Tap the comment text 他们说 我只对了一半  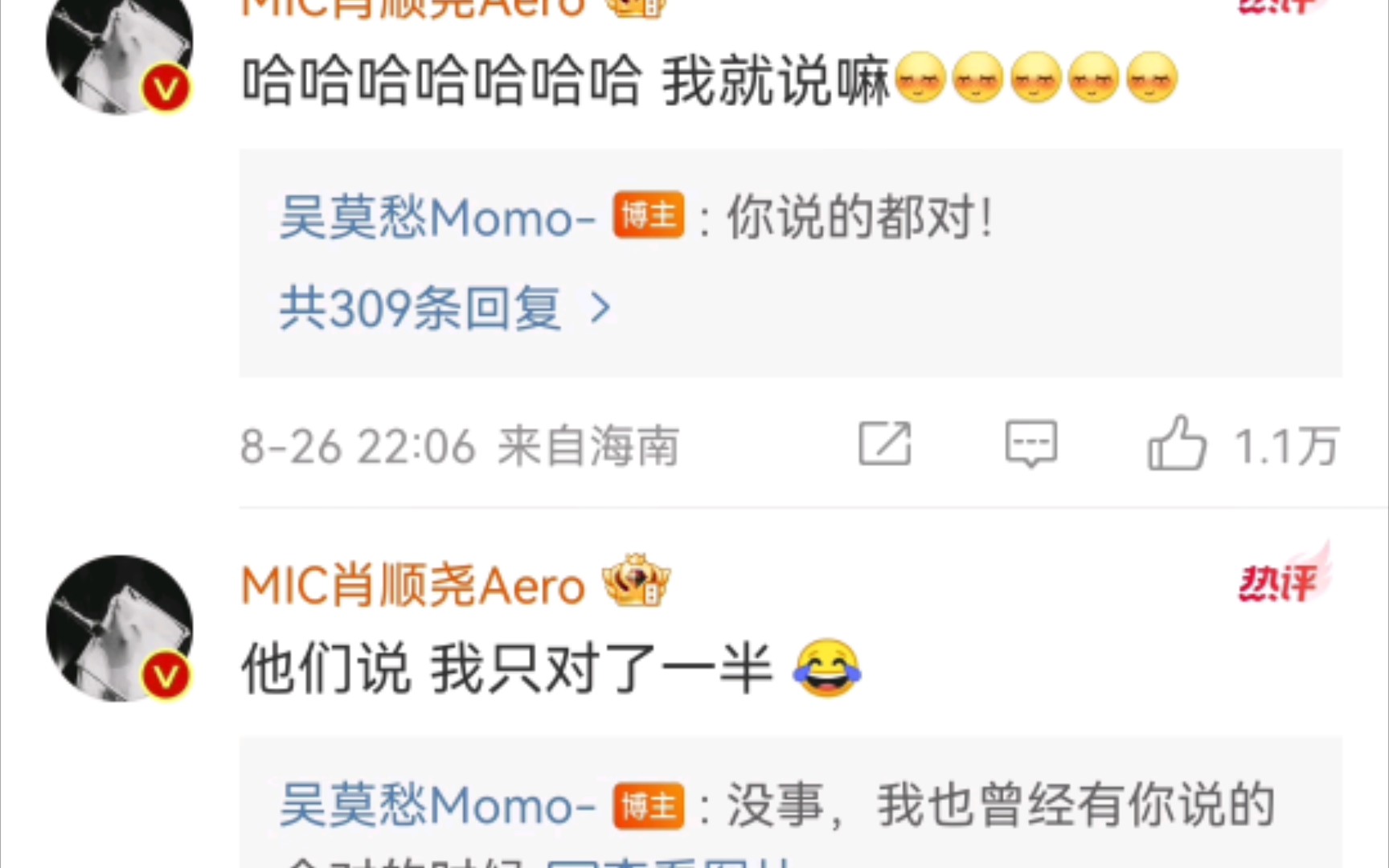tap(507, 669)
